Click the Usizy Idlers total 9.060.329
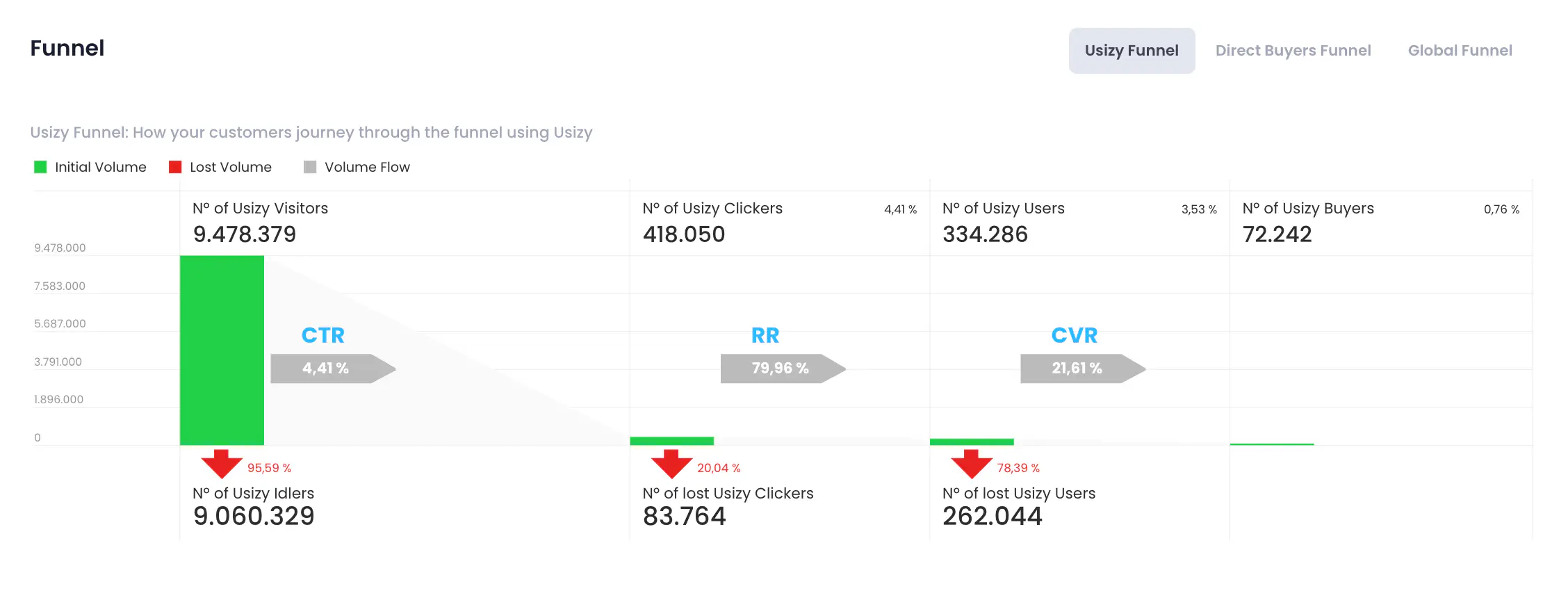Viewport: 1568px width, 591px height. [x=254, y=516]
